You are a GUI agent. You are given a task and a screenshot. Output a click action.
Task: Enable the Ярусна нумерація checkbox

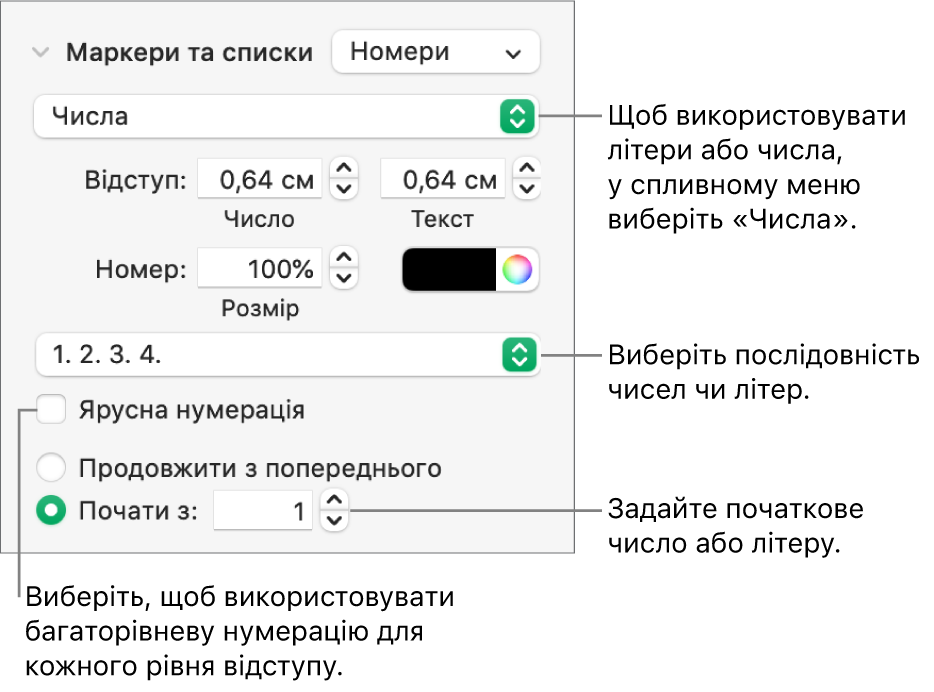click(x=51, y=410)
